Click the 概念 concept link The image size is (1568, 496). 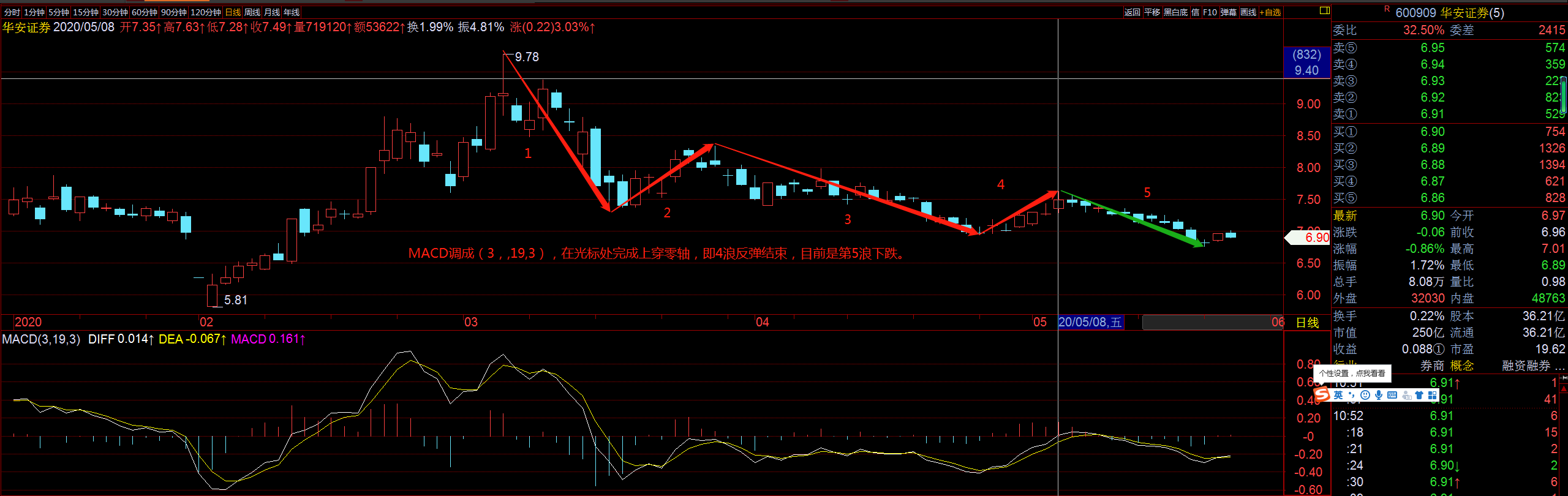(1461, 366)
